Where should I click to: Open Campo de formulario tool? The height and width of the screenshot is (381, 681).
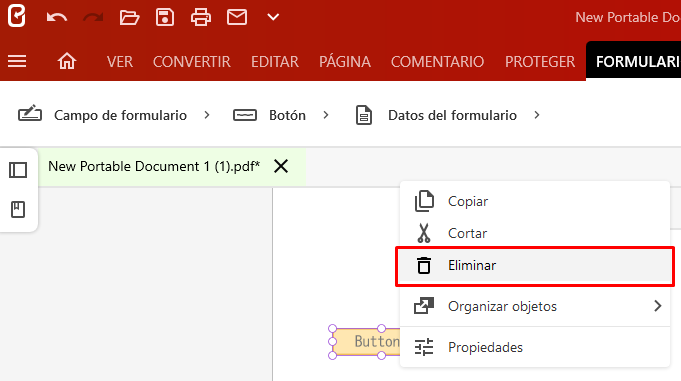point(120,115)
